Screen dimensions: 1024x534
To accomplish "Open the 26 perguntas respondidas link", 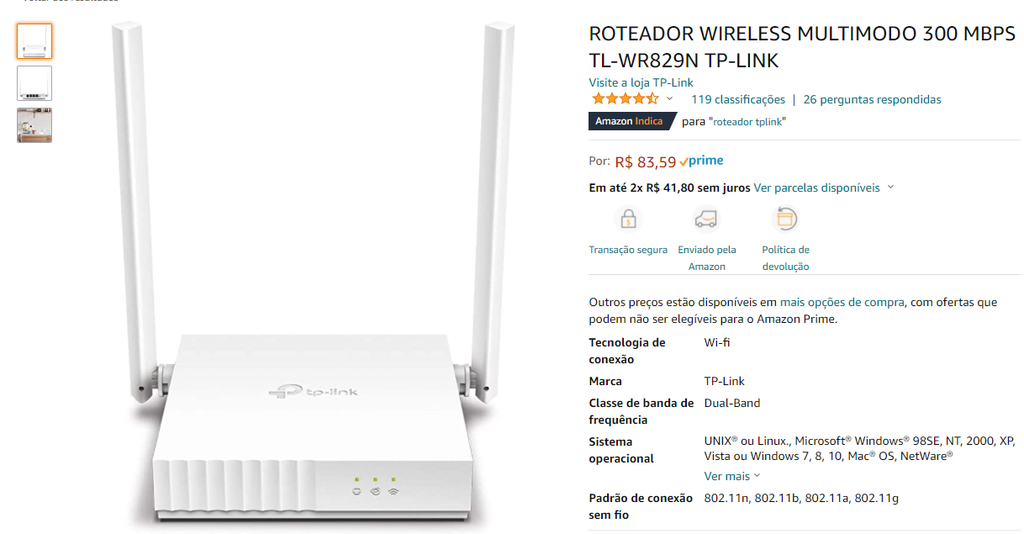I will click(872, 99).
